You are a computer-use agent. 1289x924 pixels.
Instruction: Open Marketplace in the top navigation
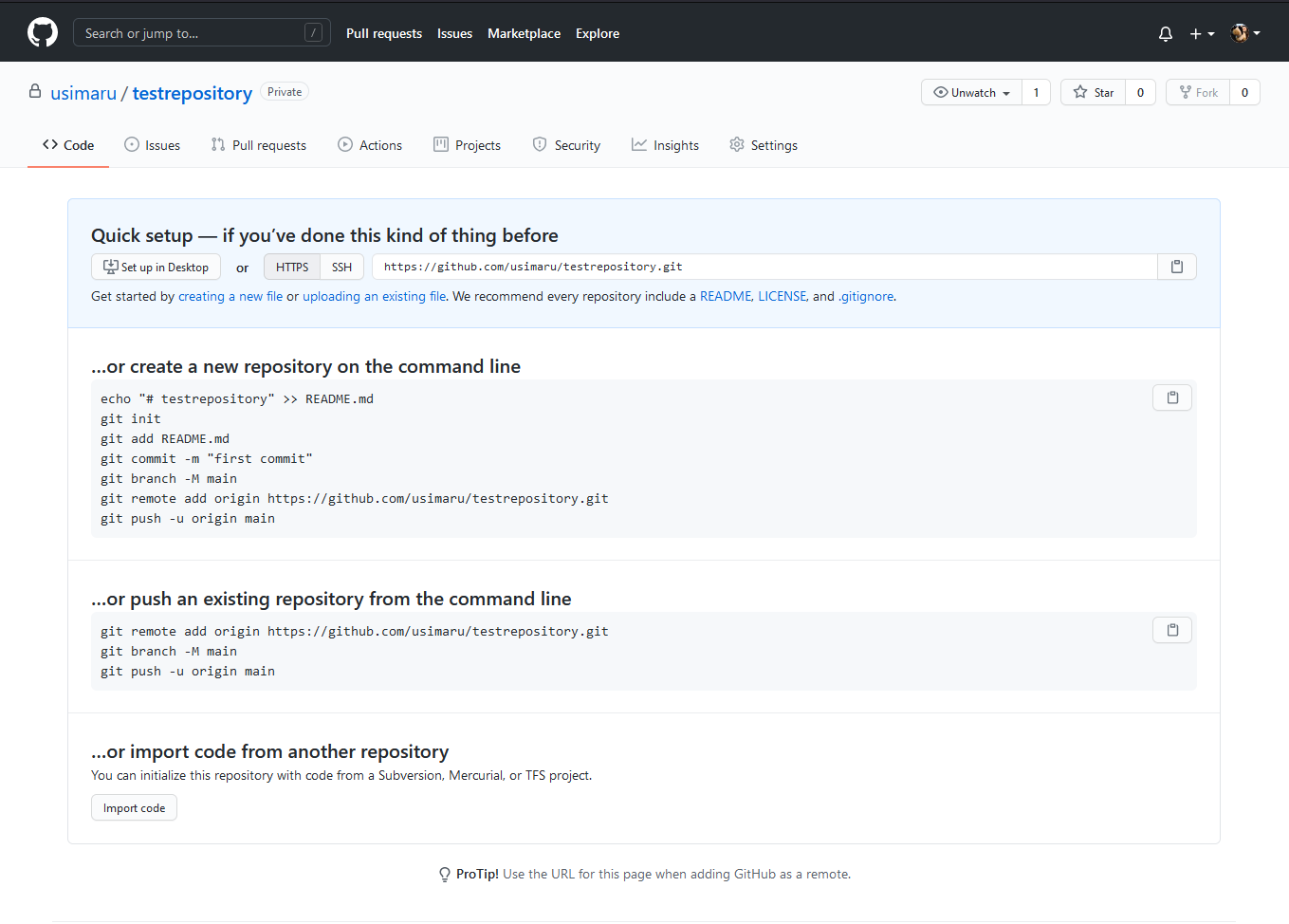(524, 33)
